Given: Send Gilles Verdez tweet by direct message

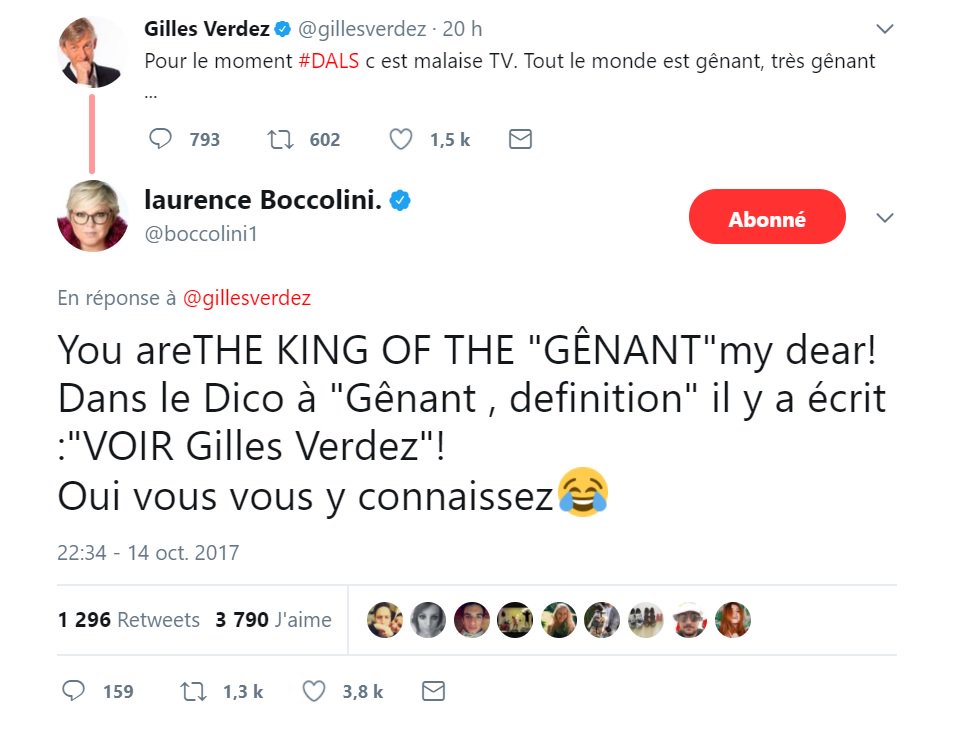Looking at the screenshot, I should (520, 139).
